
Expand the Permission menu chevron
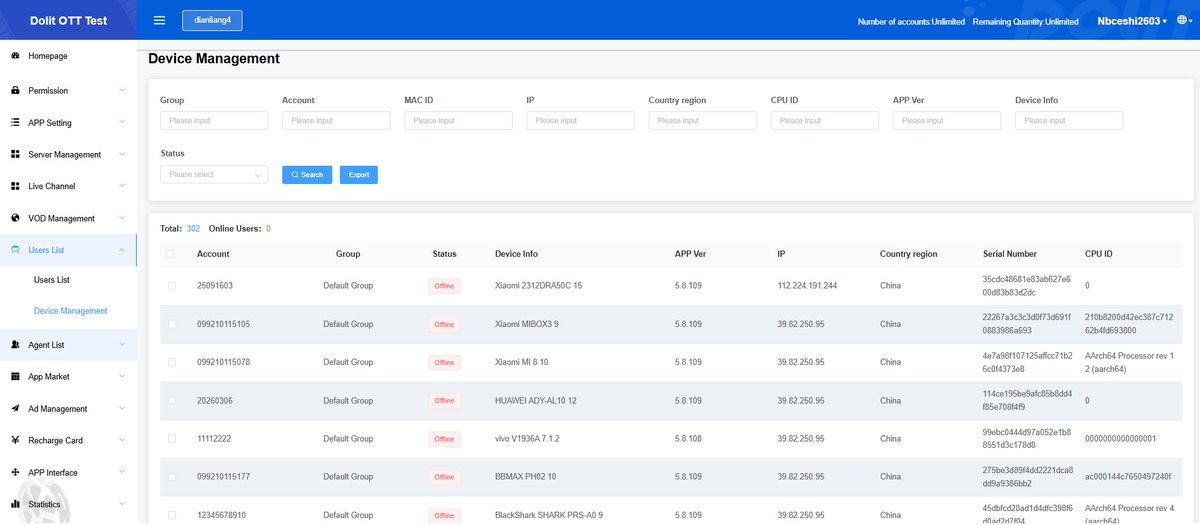pos(122,90)
